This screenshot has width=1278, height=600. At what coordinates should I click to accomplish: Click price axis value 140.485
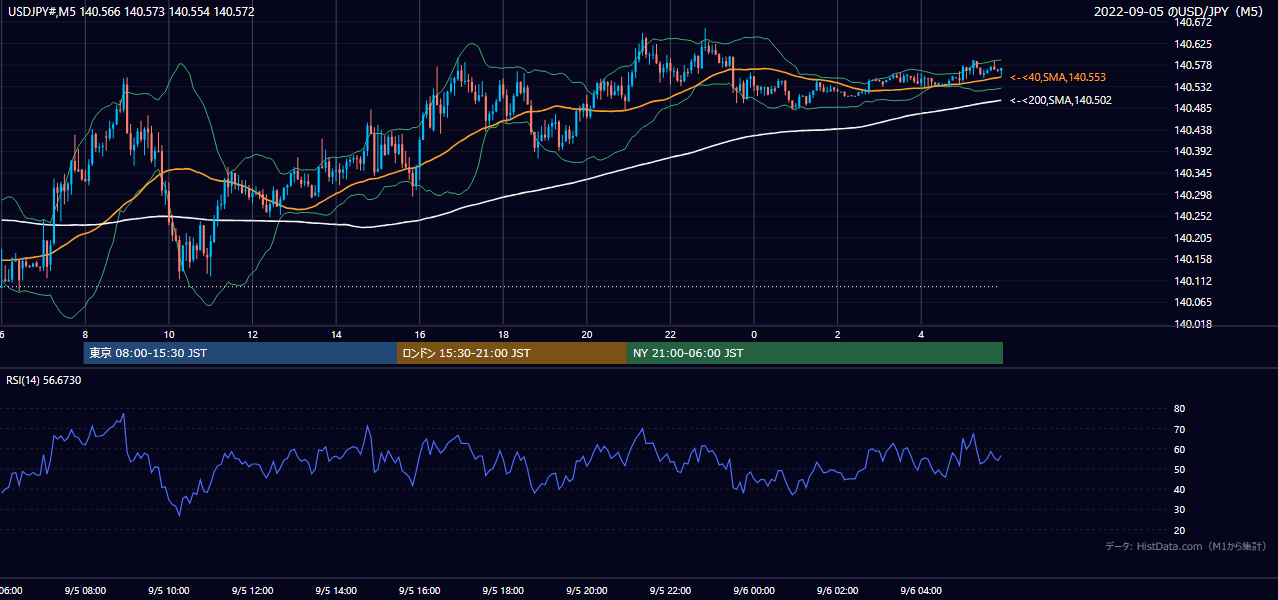tap(1193, 108)
